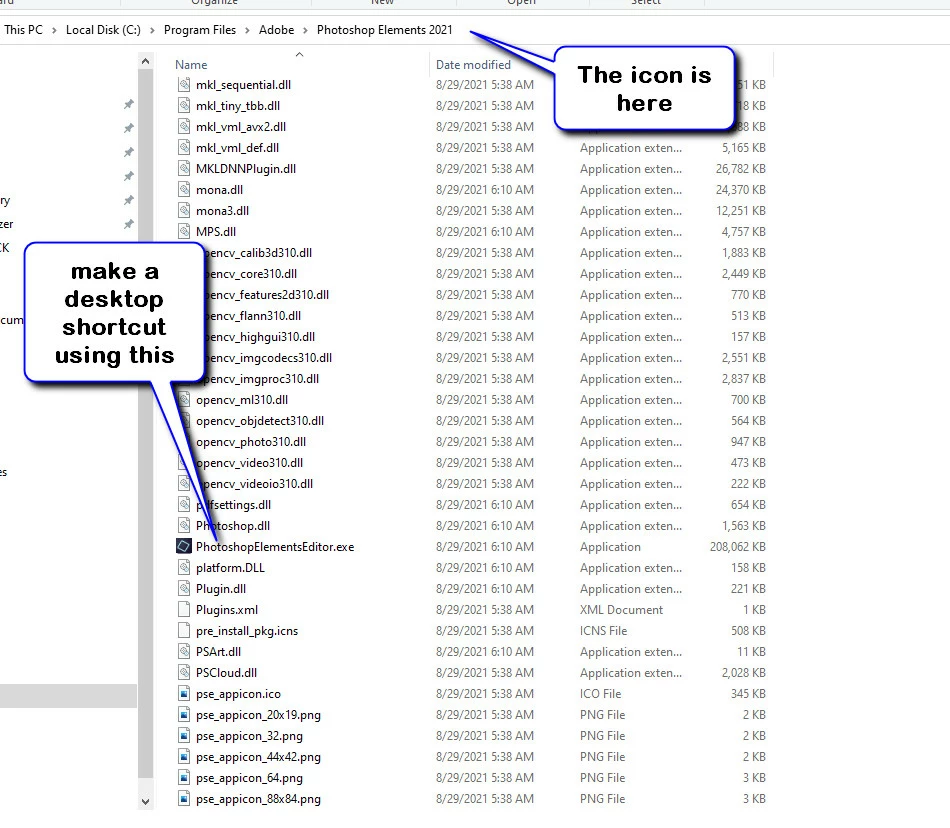Select the Plugins.xml file name
The height and width of the screenshot is (828, 950).
pos(227,609)
